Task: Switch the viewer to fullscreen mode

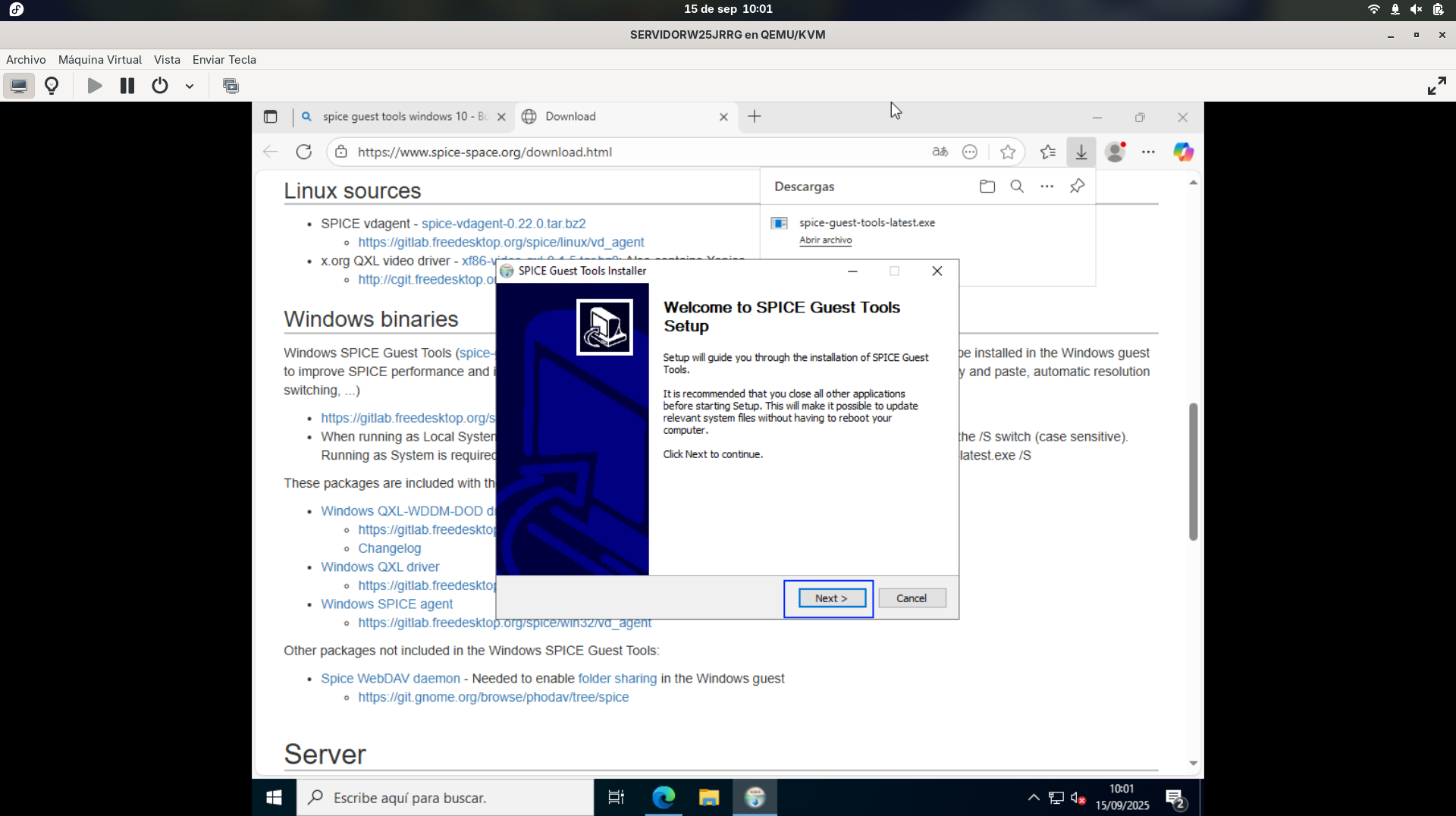Action: [1436, 86]
